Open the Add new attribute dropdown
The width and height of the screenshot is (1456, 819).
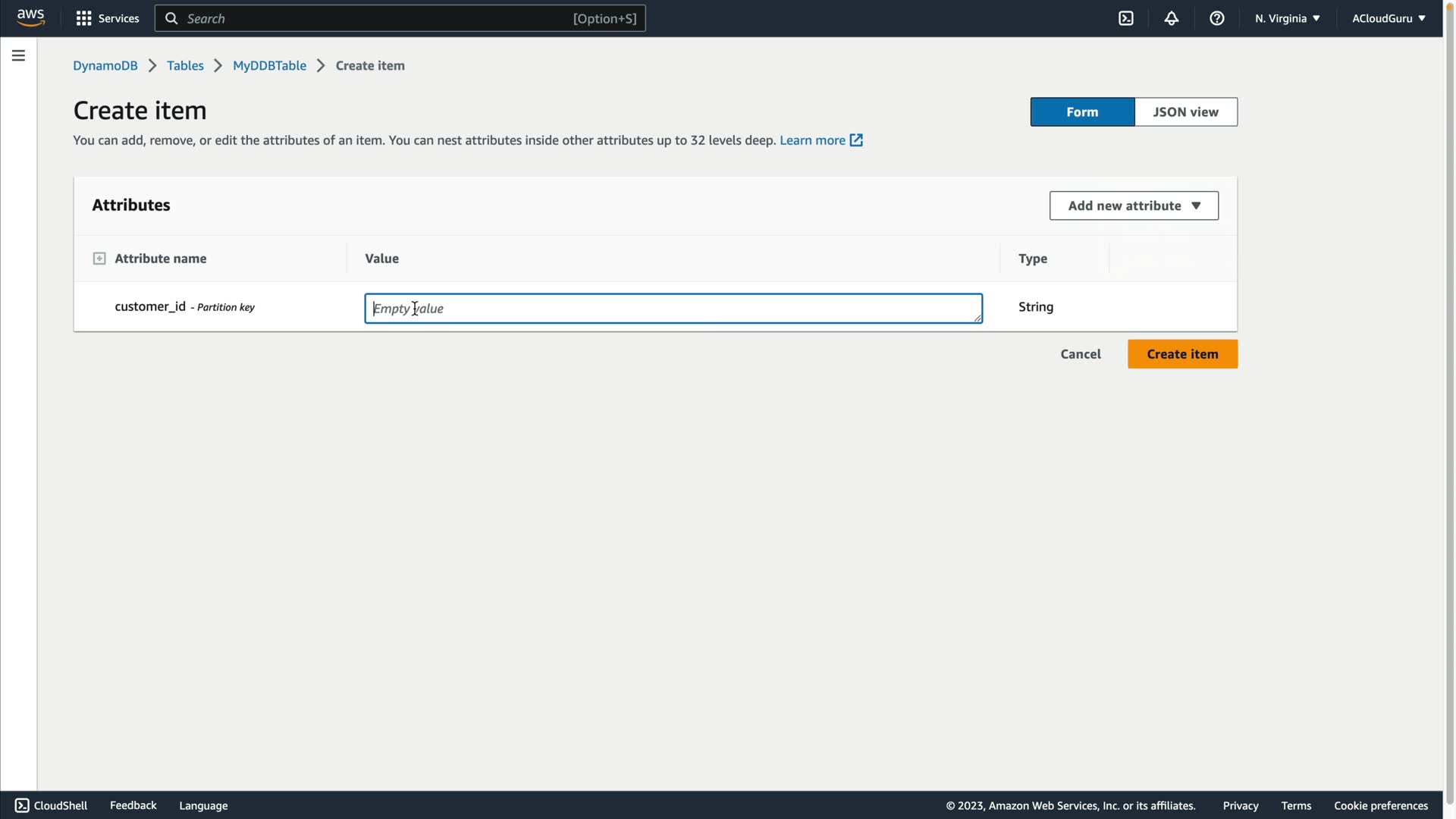(x=1134, y=206)
